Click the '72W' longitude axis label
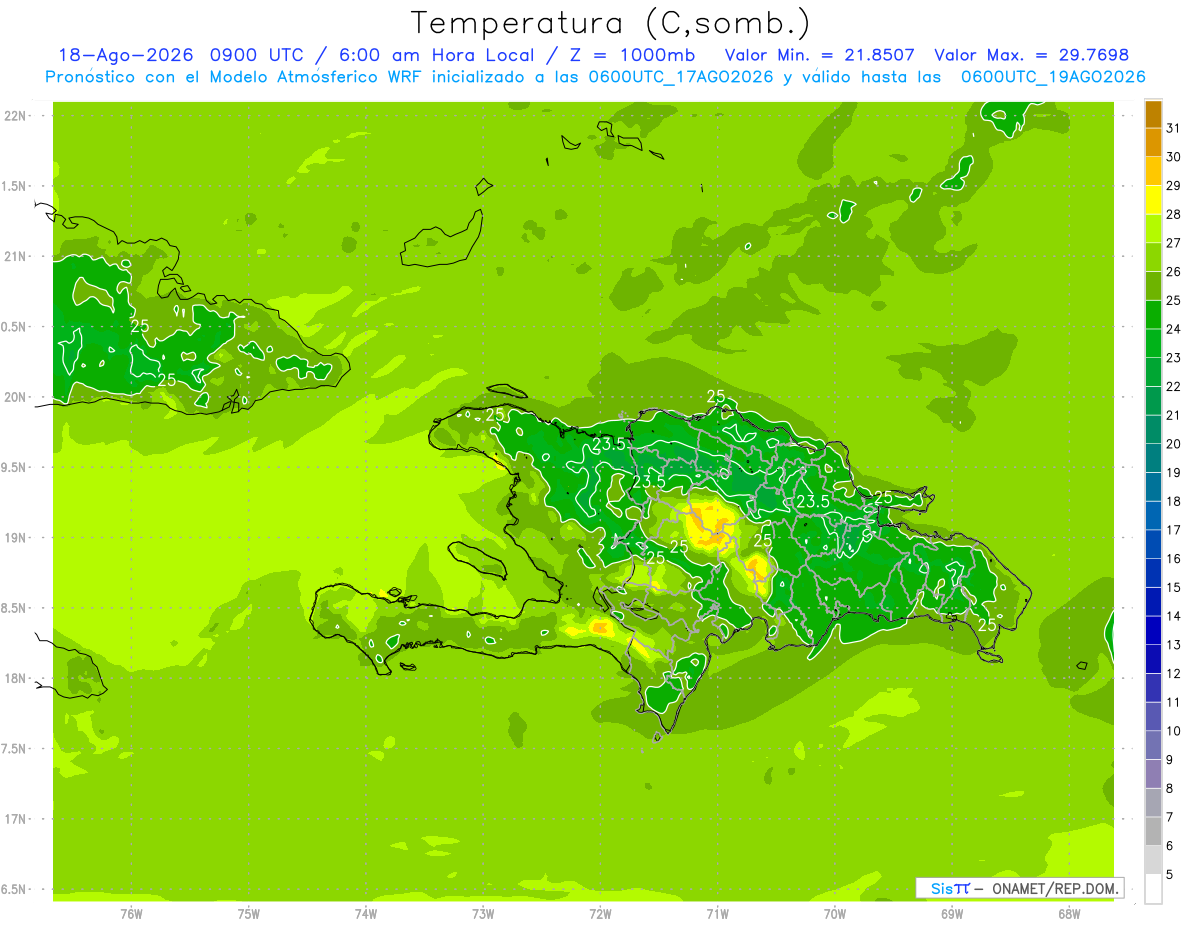Viewport: 1200px width, 927px height. pos(600,914)
